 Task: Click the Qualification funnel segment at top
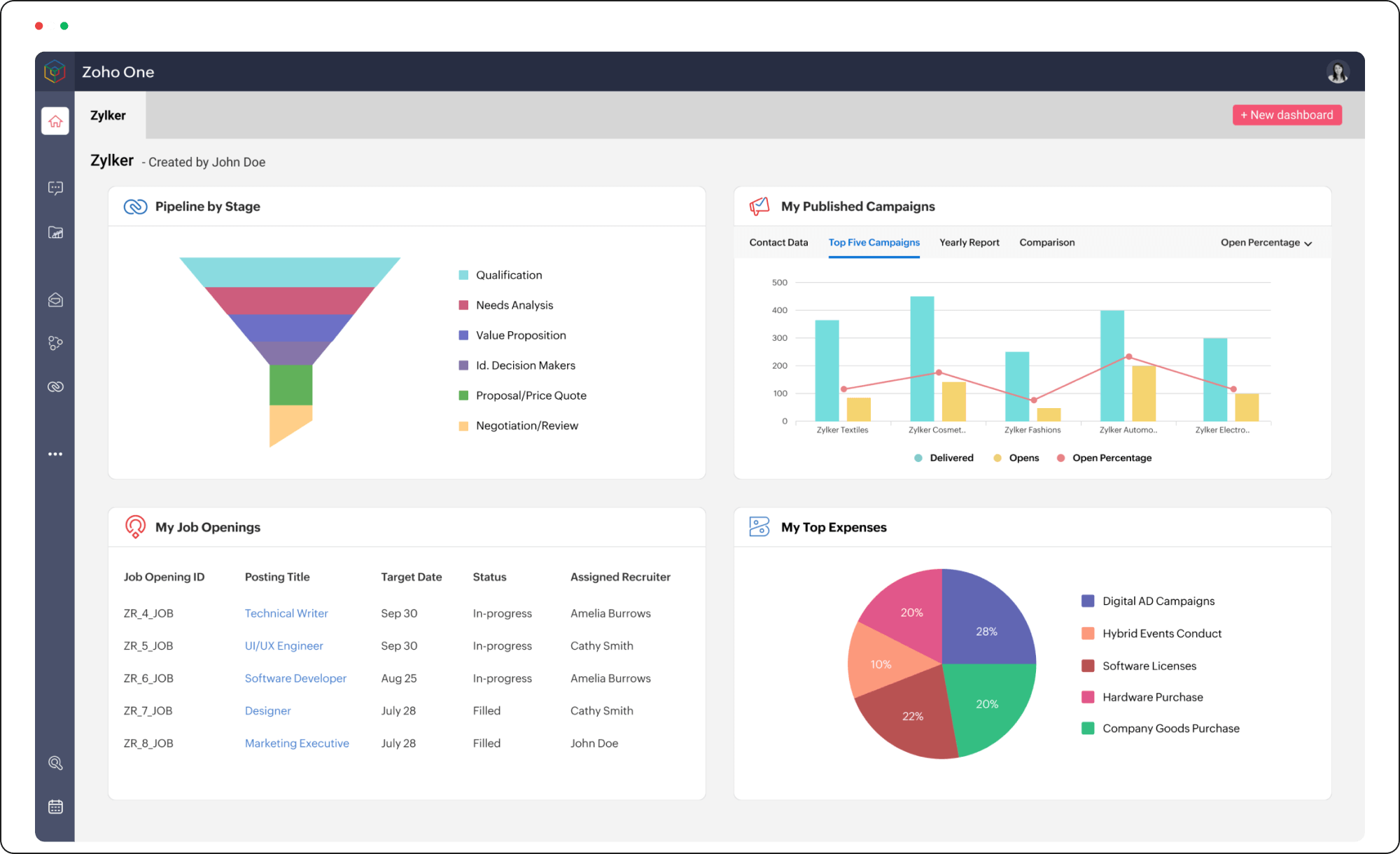(290, 272)
